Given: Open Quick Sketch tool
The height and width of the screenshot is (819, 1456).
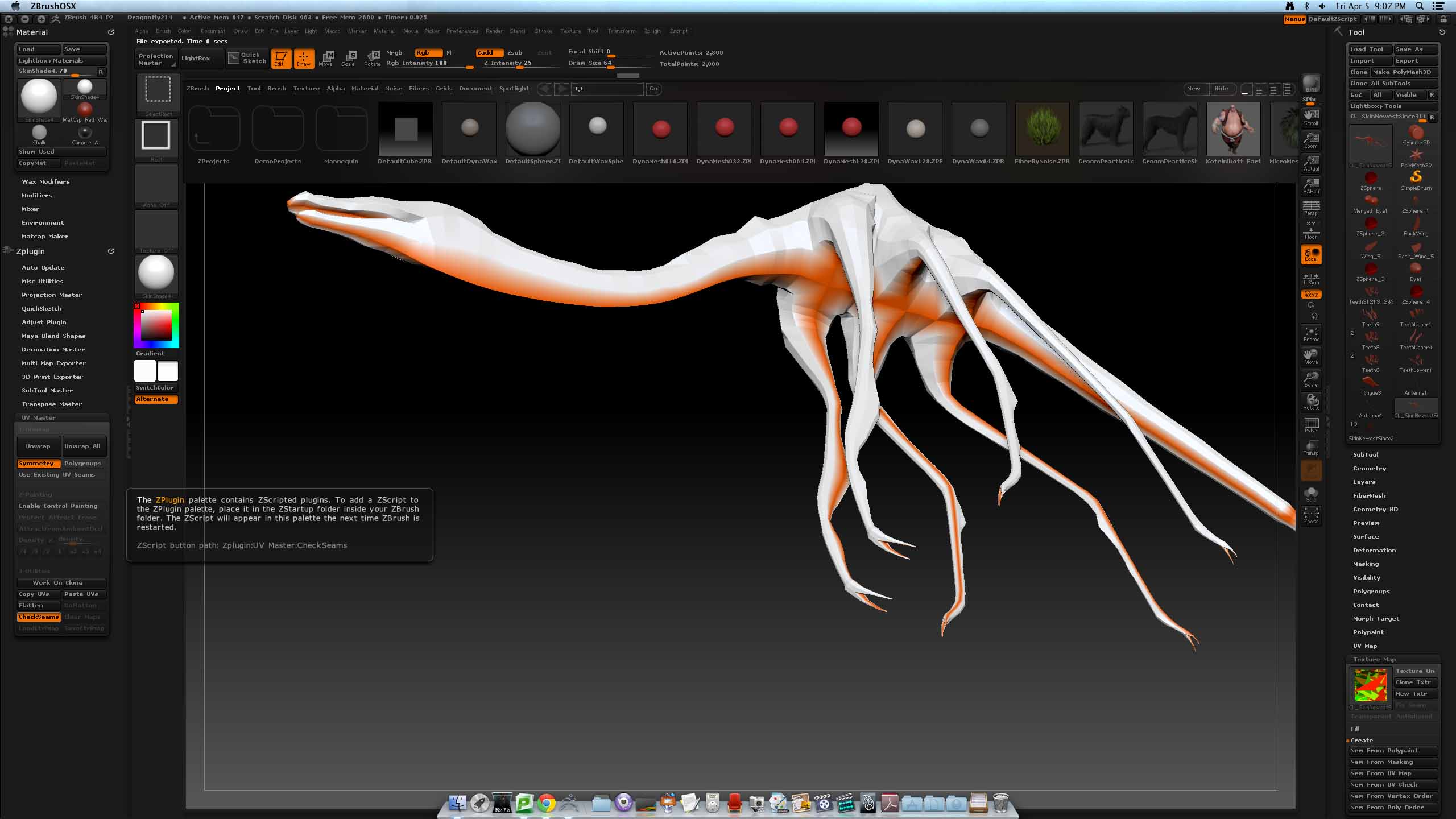Looking at the screenshot, I should tap(247, 58).
